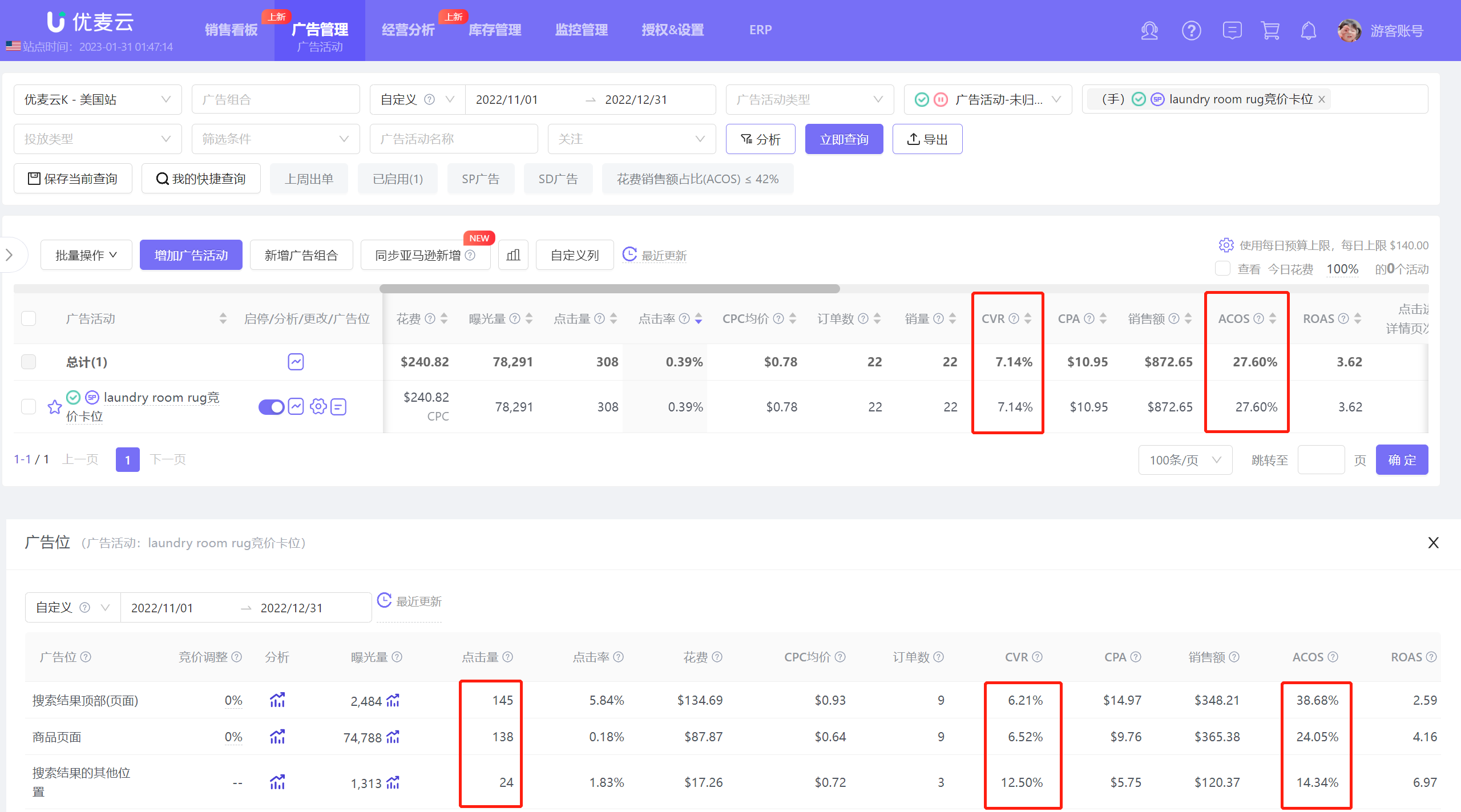Click the 立即查询 query button
1461x812 pixels.
(x=844, y=139)
